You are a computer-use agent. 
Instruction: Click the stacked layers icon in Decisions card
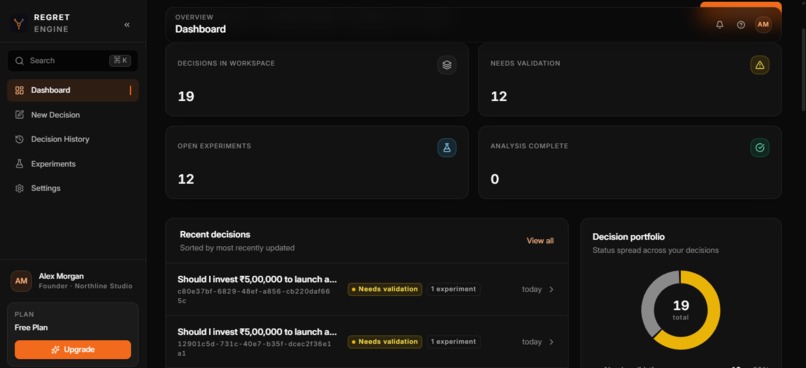click(447, 65)
